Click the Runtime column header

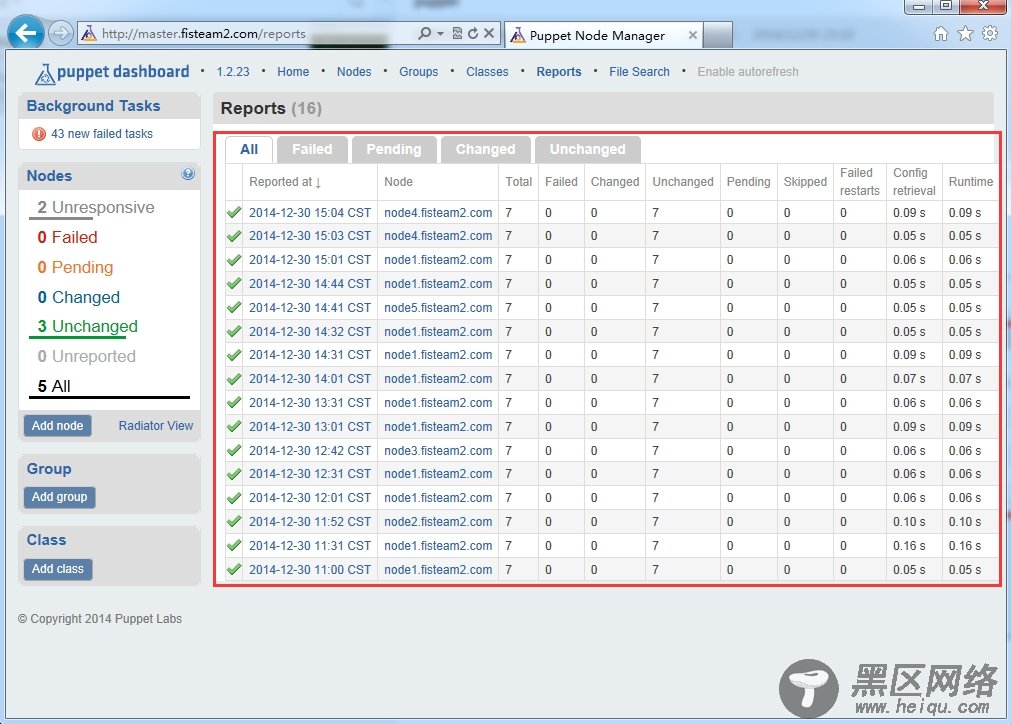coord(970,182)
